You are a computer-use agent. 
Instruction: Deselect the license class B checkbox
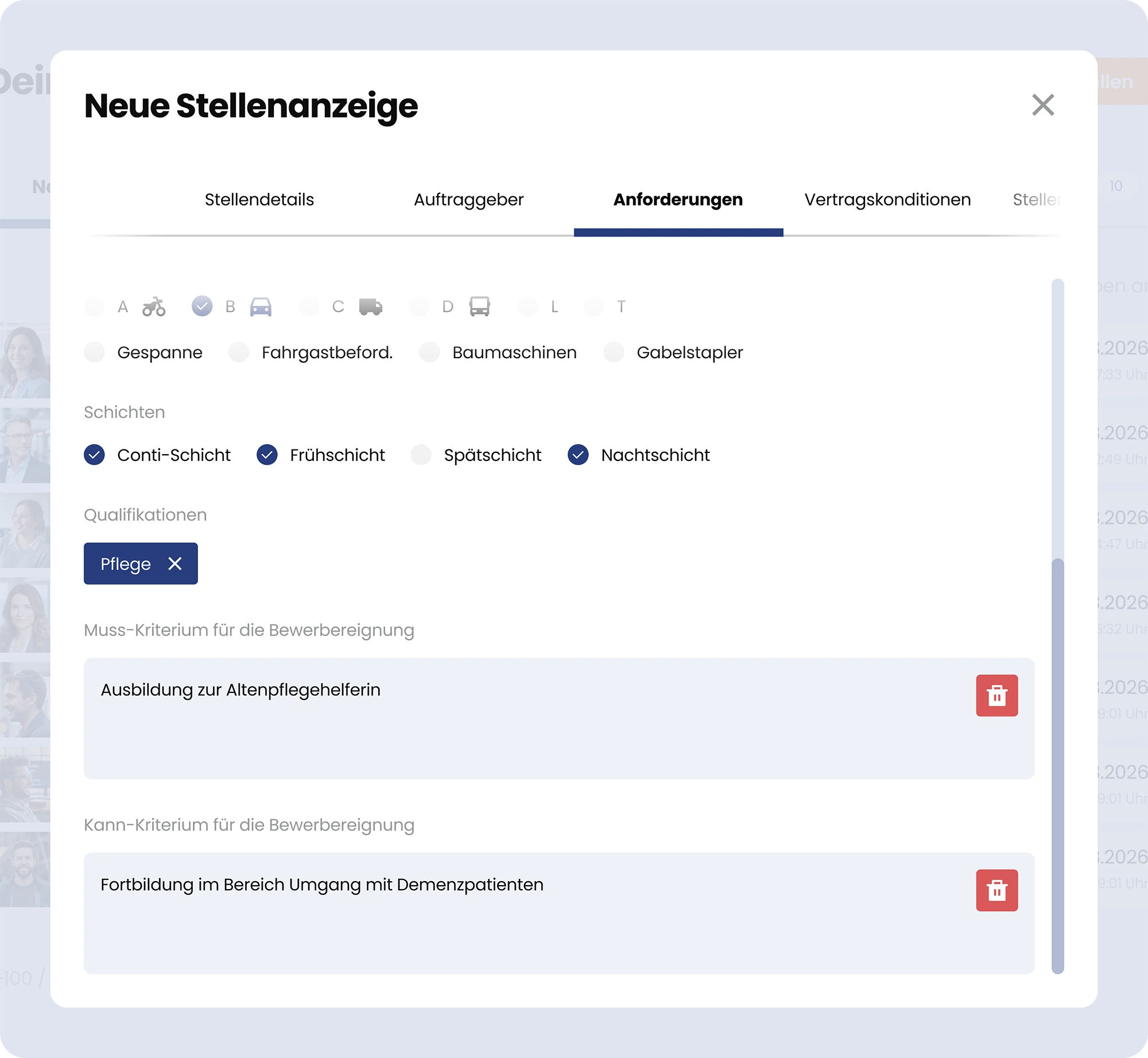202,306
